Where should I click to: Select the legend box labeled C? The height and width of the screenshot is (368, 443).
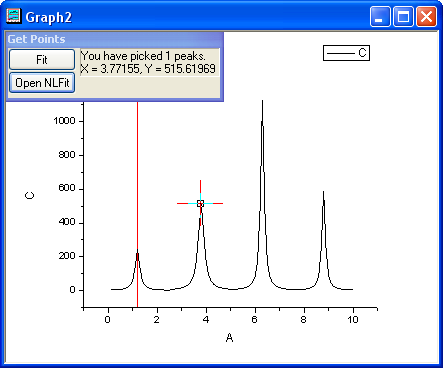(346, 53)
